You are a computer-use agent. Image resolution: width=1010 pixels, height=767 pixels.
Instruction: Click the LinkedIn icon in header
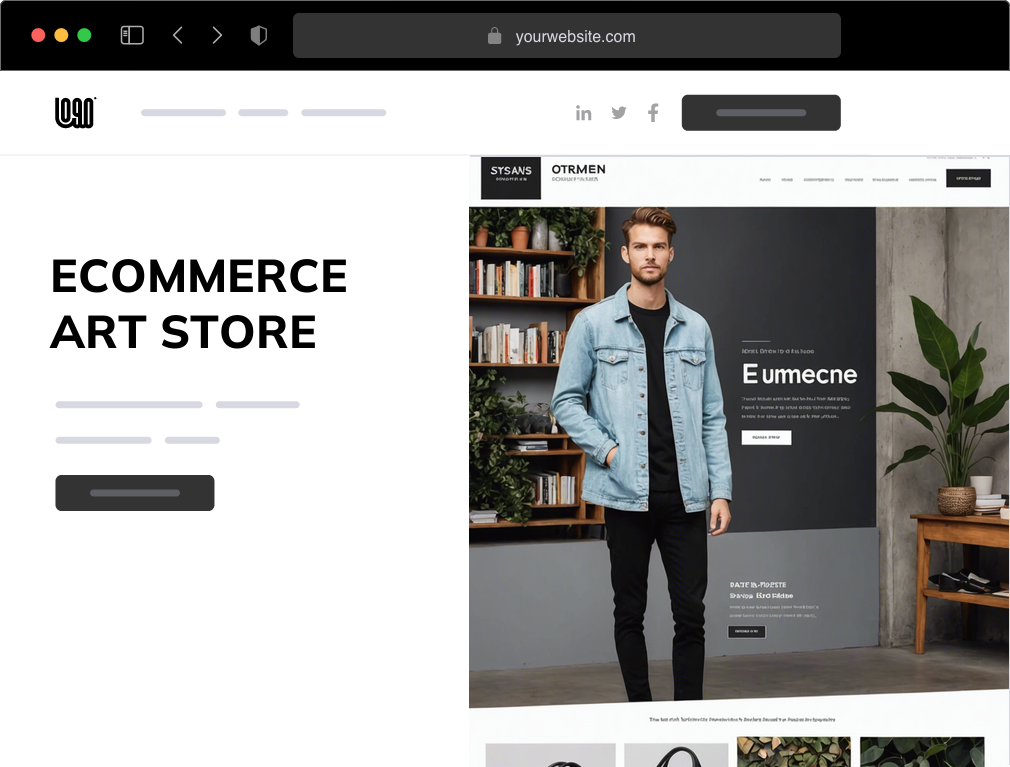[584, 113]
